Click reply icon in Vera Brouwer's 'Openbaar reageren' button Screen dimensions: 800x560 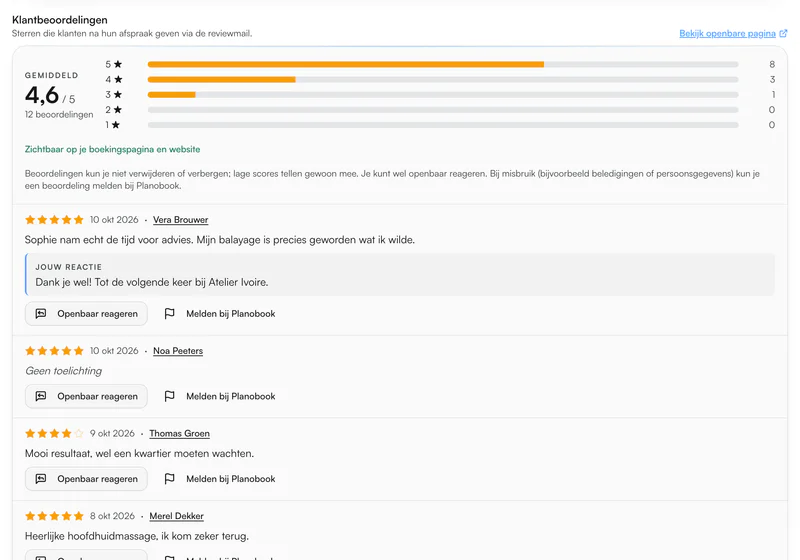click(41, 314)
